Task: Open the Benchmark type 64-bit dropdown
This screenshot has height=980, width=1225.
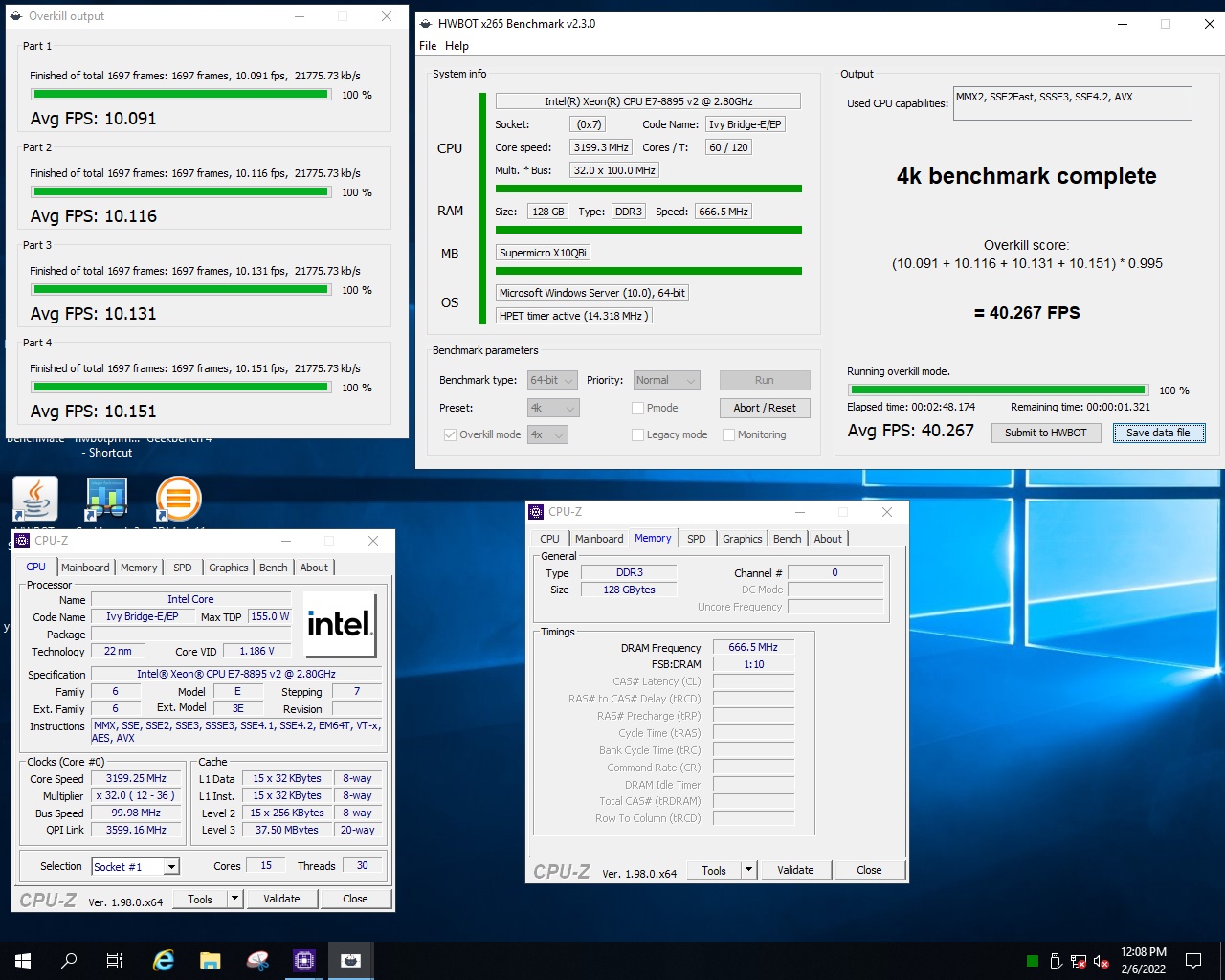Action: point(552,380)
